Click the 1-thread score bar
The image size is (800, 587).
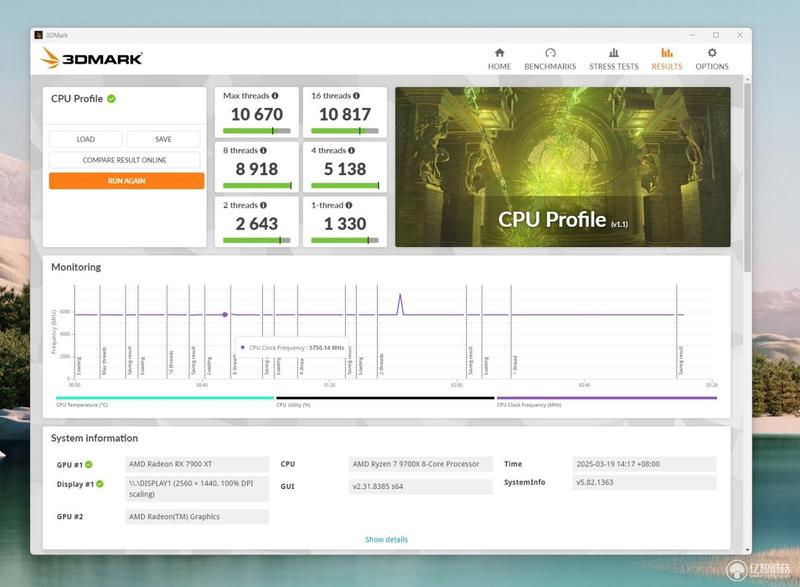345,240
